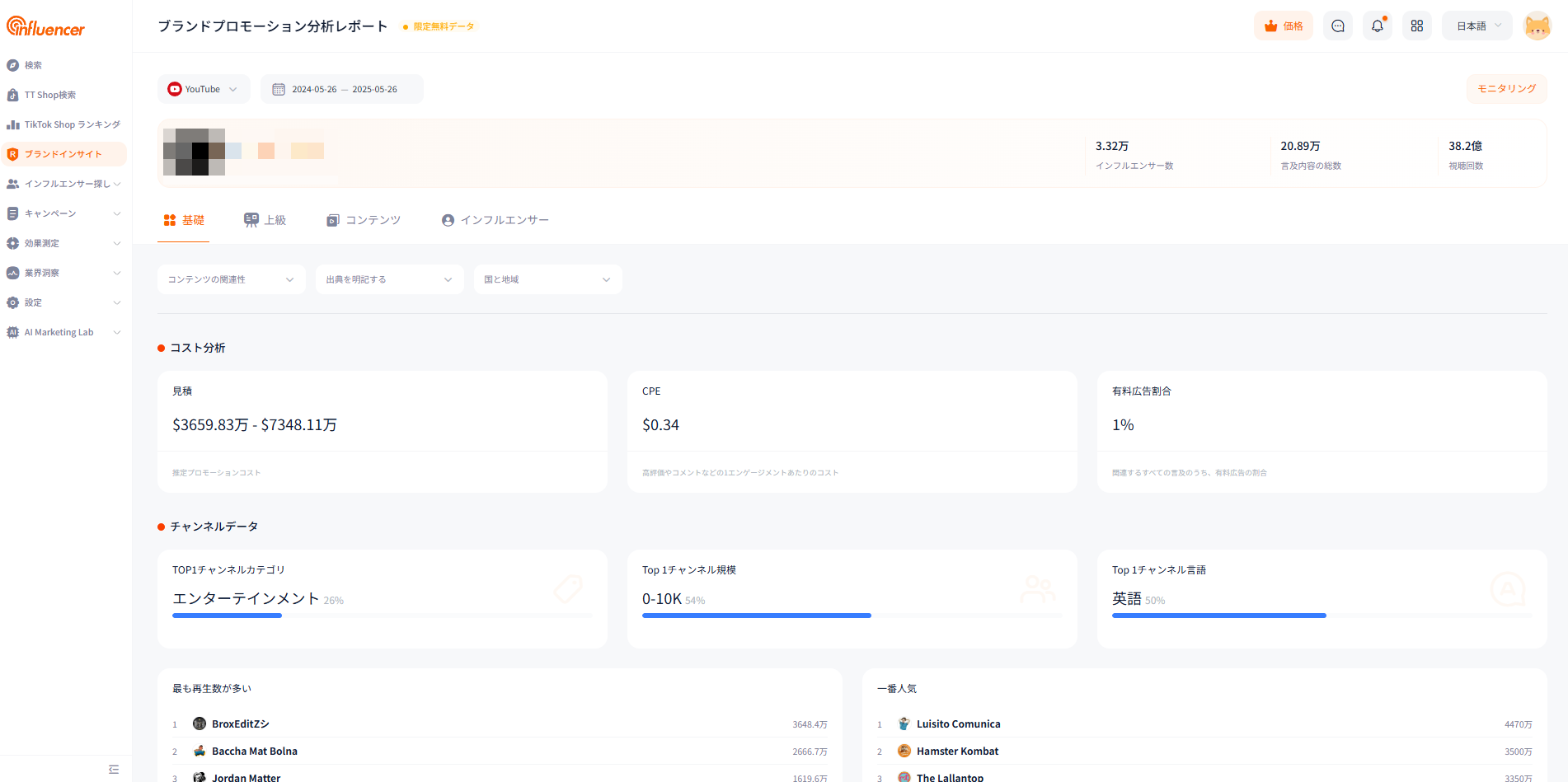Screen dimensions: 1568x782
Task: Switch to the 上級 tab
Action: click(x=265, y=220)
